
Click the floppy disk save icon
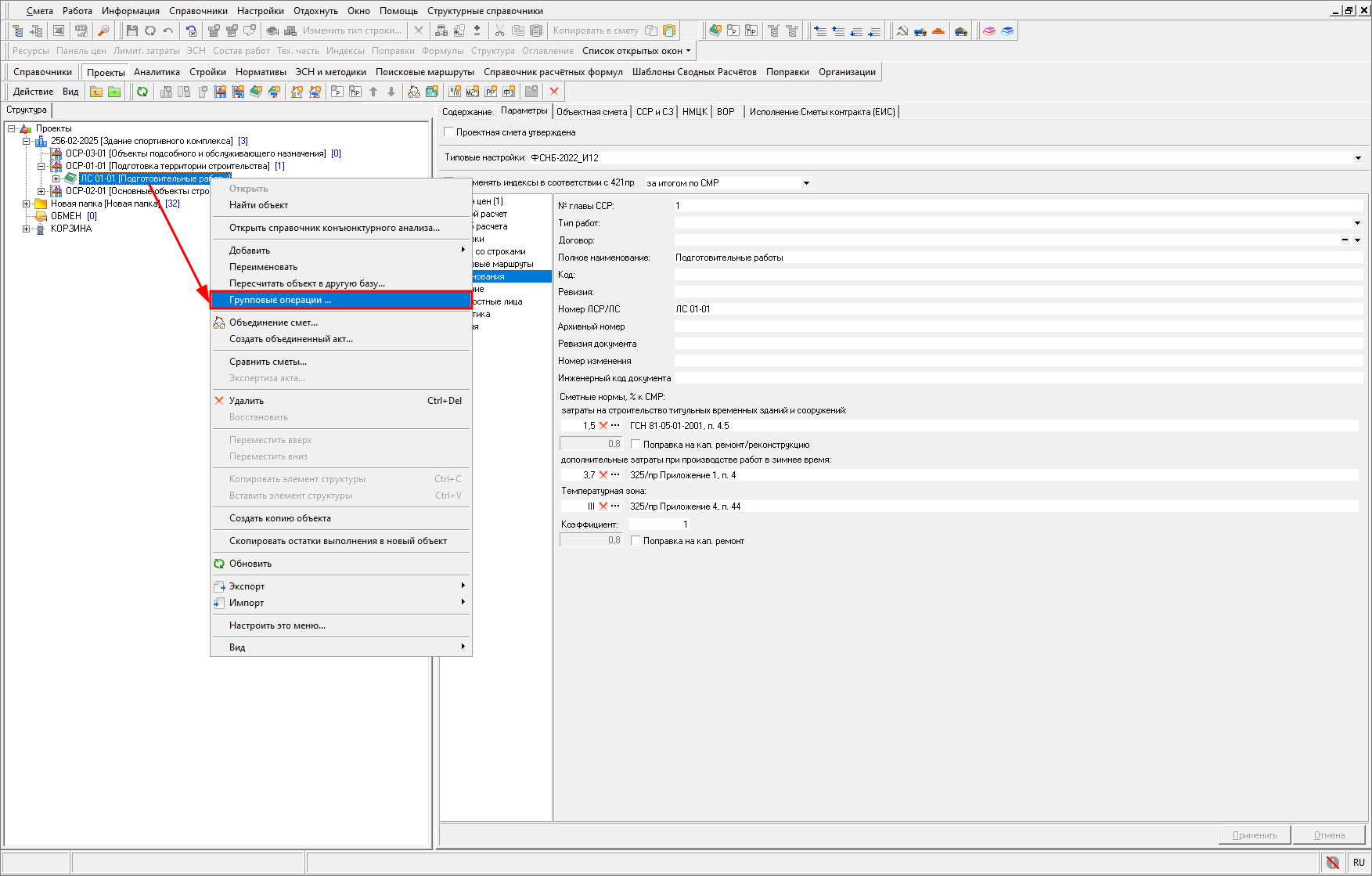tap(131, 31)
